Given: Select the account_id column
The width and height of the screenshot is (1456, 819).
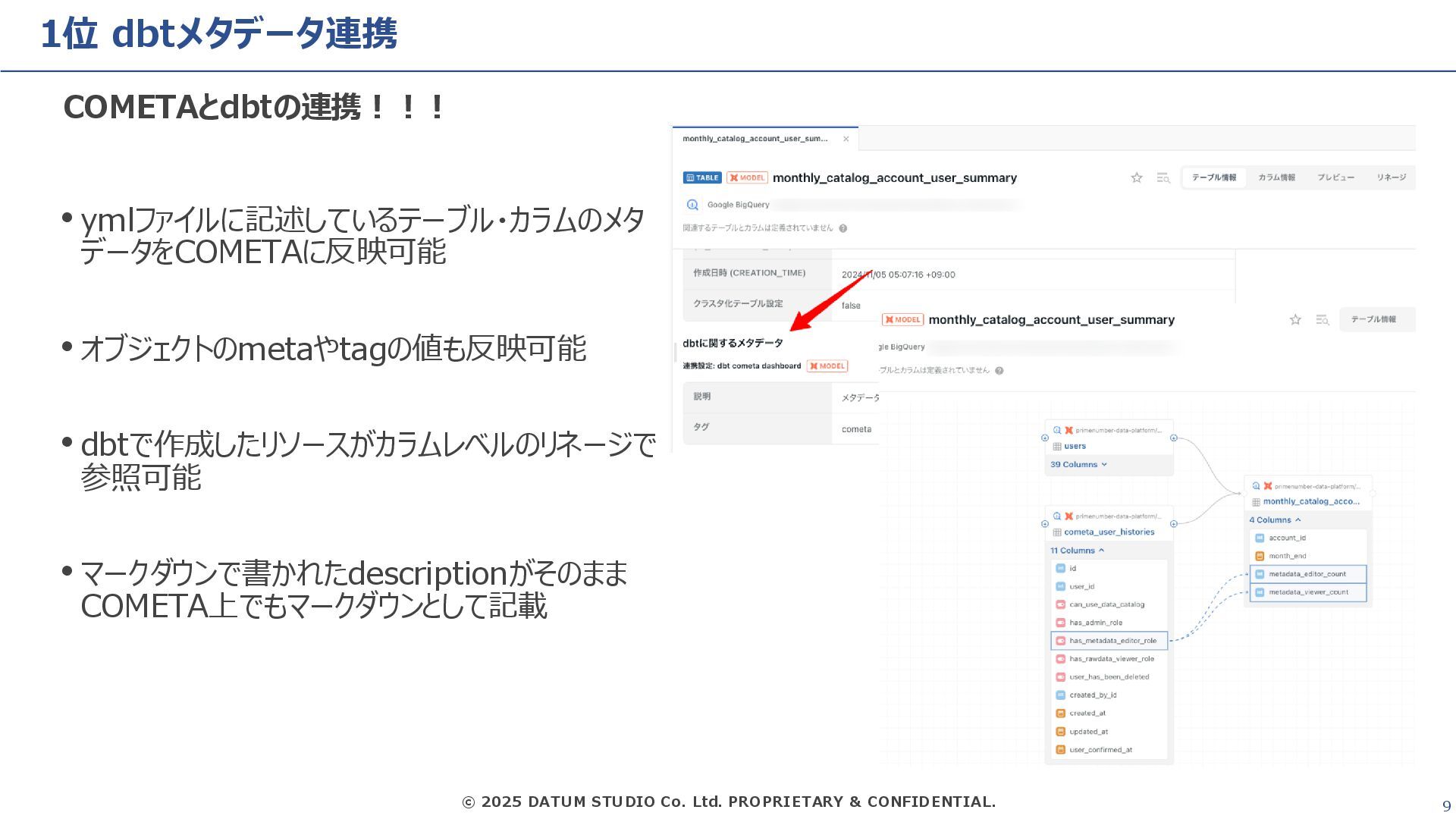Looking at the screenshot, I should (1308, 538).
